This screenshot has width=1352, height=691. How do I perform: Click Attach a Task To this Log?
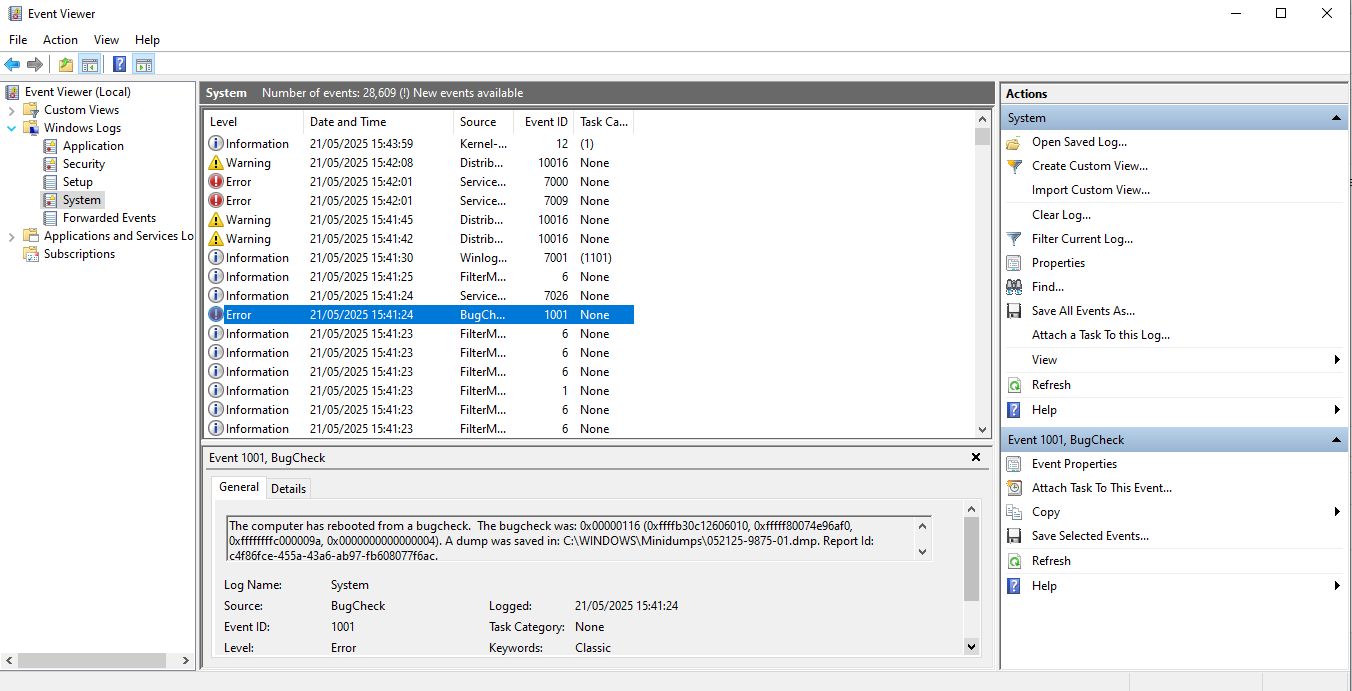click(1101, 335)
